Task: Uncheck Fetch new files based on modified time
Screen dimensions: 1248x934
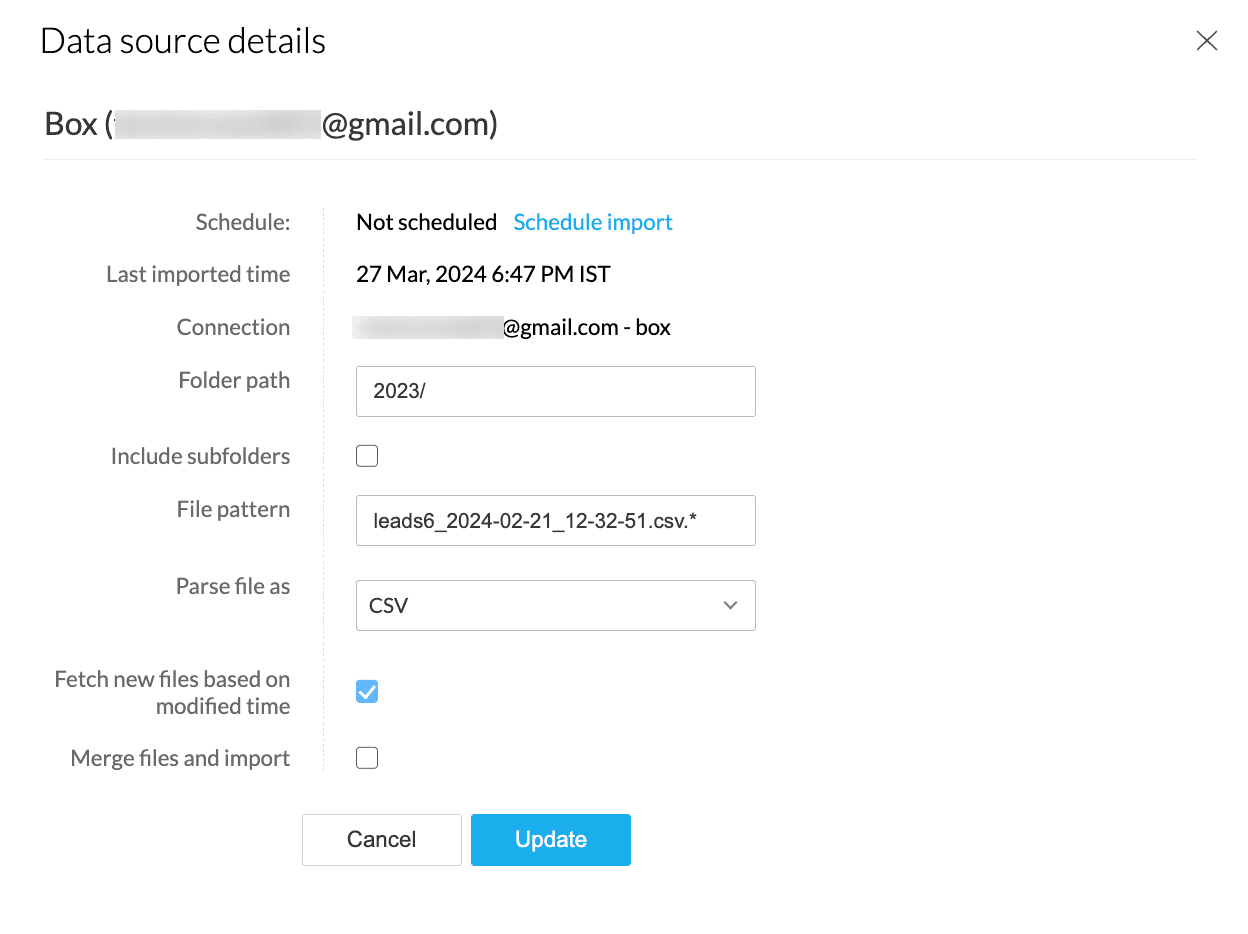Action: [x=367, y=692]
